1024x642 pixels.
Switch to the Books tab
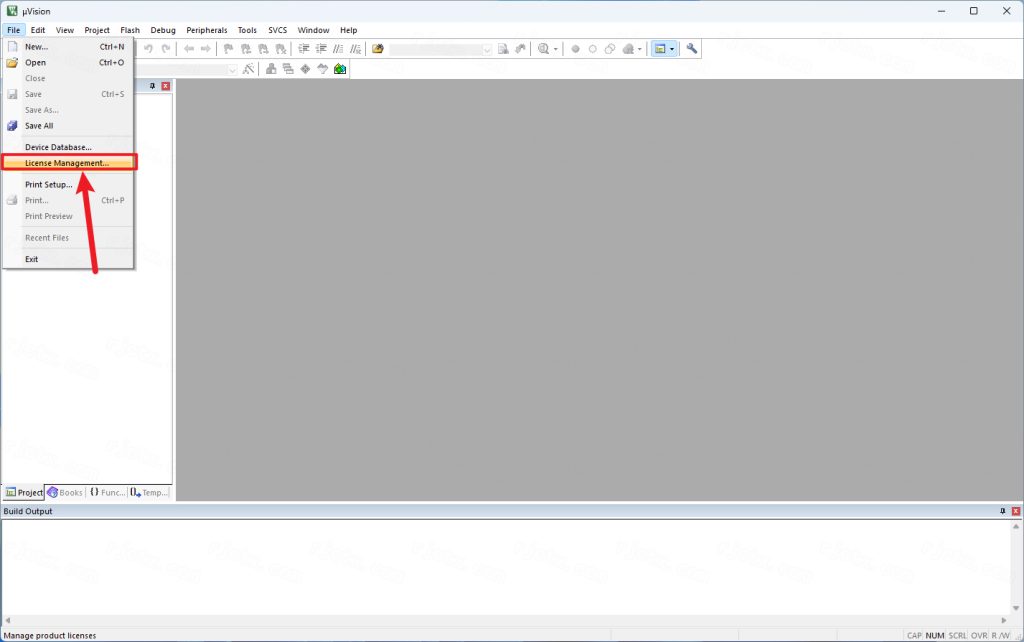pyautogui.click(x=64, y=492)
